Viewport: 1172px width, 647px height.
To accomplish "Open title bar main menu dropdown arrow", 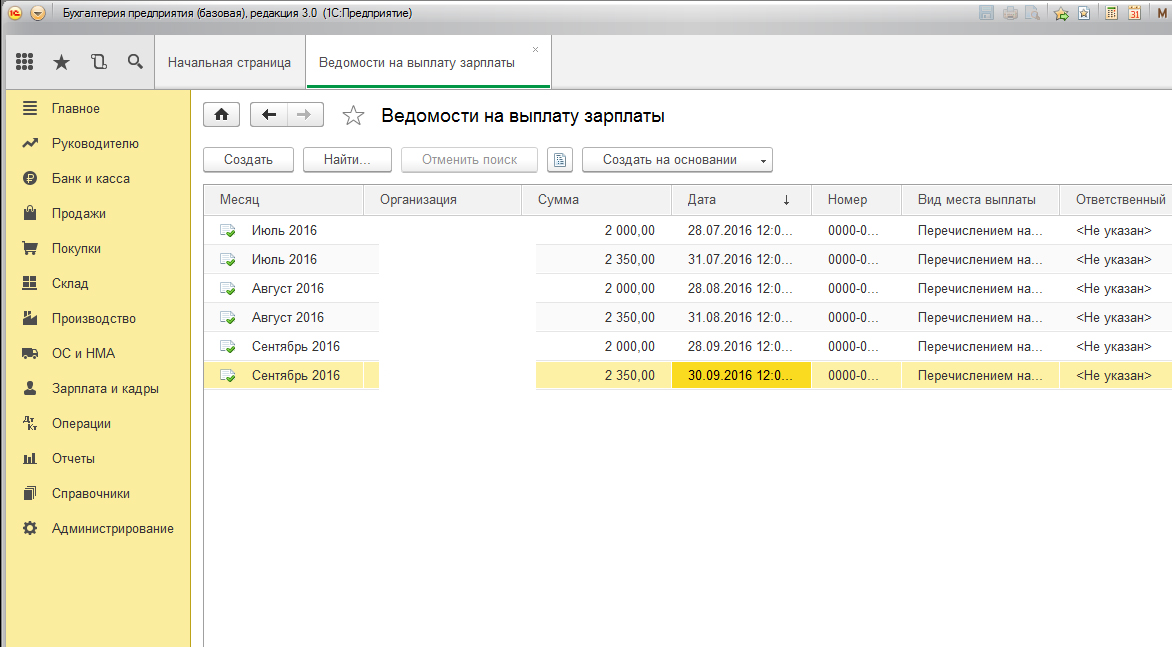I will (38, 14).
